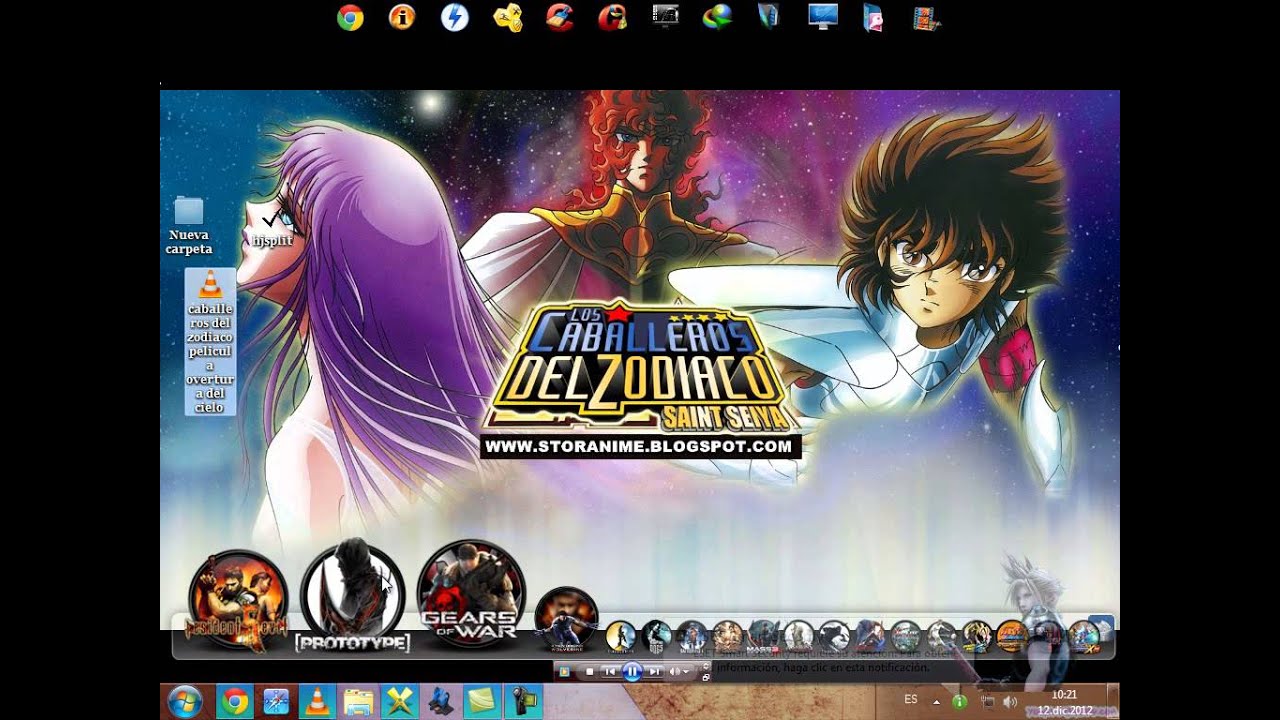This screenshot has width=1280, height=720.
Task: Launch Gears of War from the game dock
Action: pyautogui.click(x=470, y=592)
